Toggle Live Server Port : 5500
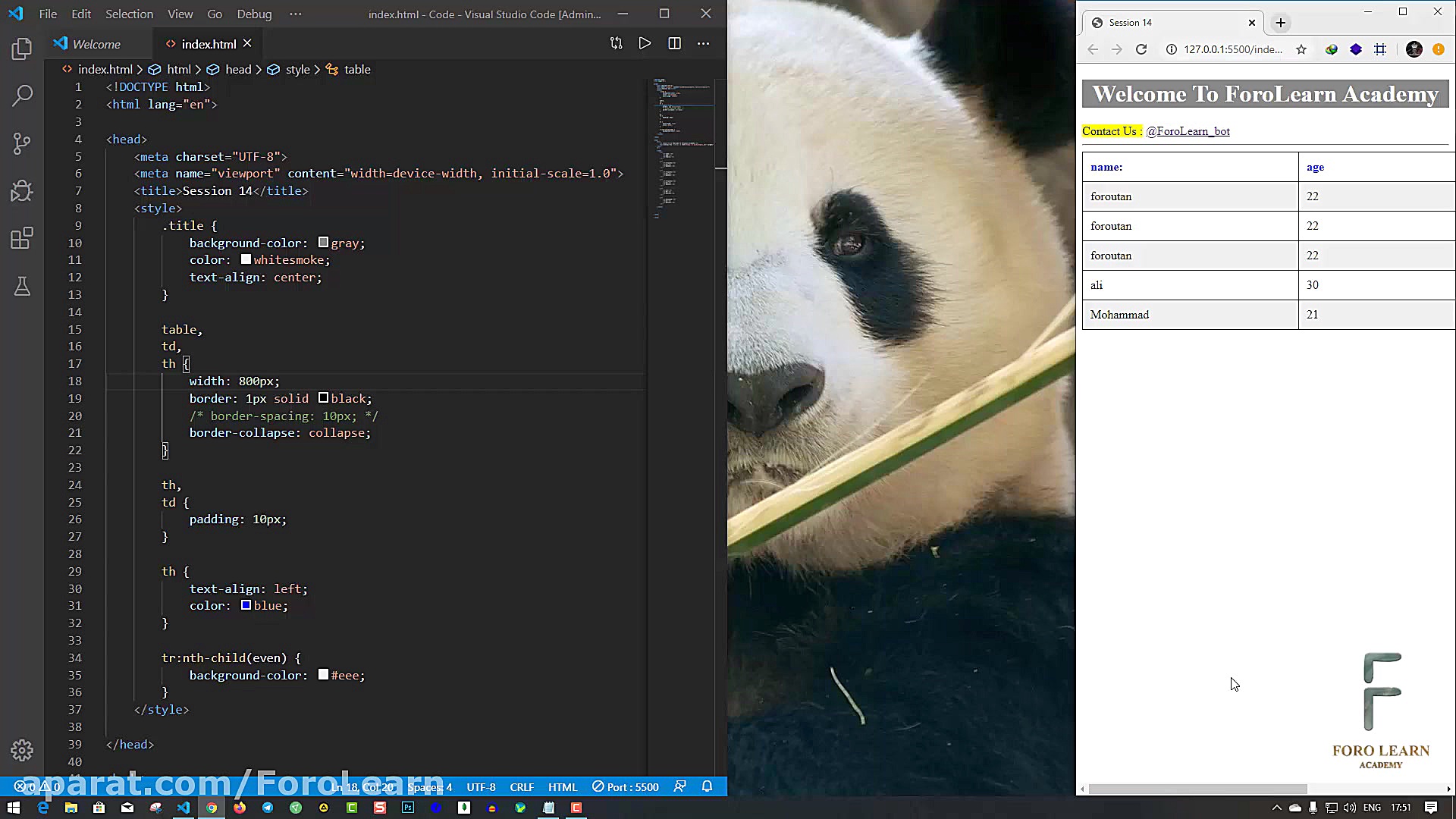Image resolution: width=1456 pixels, height=819 pixels. point(626,786)
